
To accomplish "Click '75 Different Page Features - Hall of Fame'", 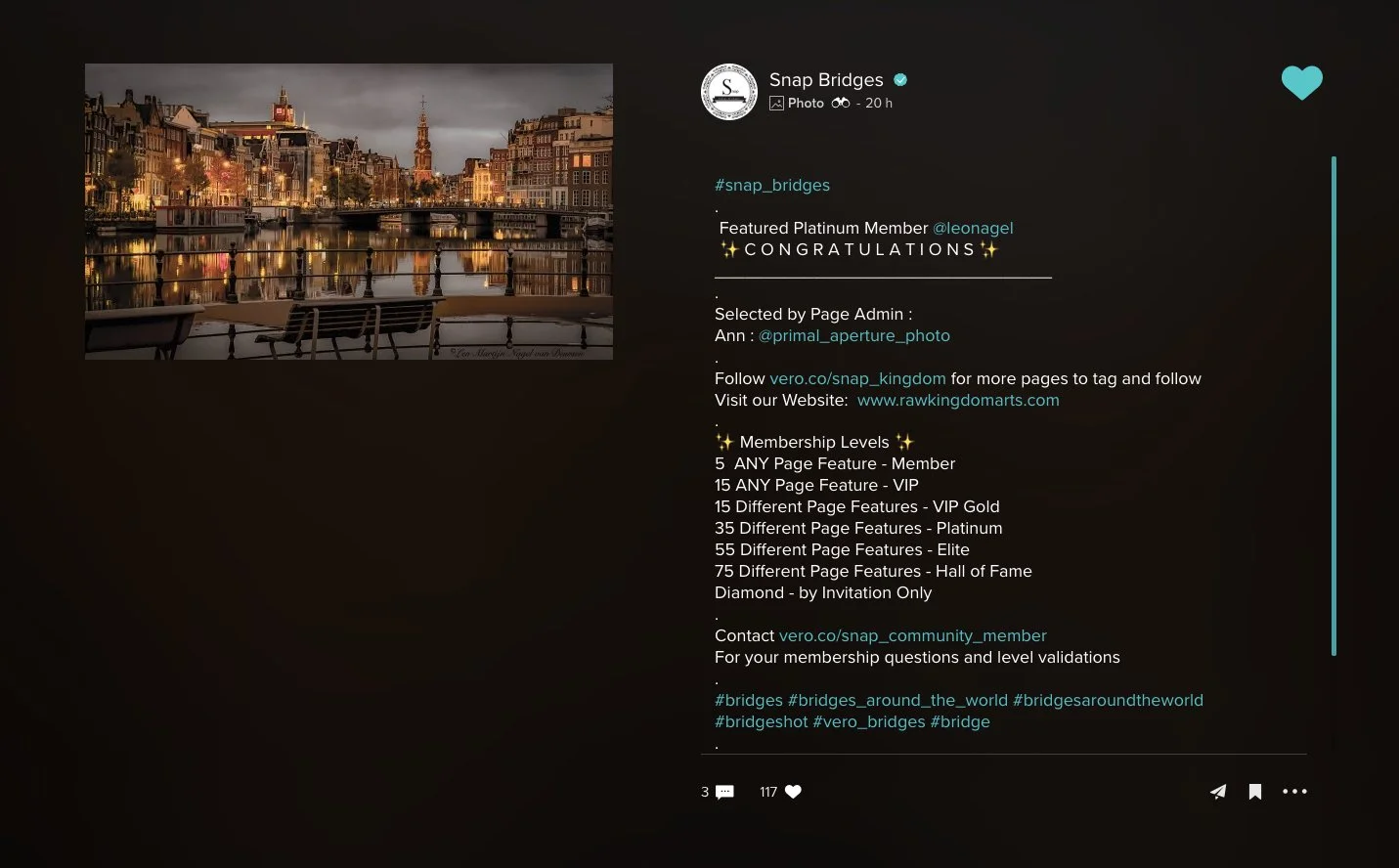I will pyautogui.click(x=873, y=571).
